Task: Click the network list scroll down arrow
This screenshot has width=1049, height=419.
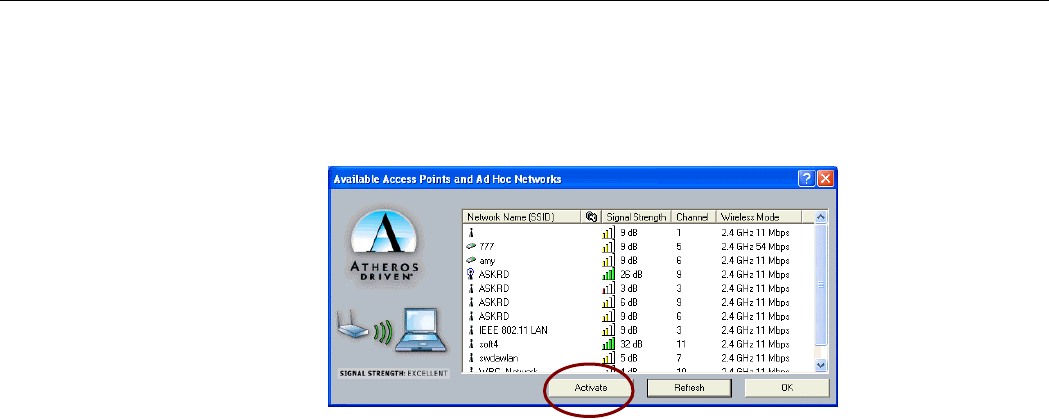Action: (x=822, y=366)
